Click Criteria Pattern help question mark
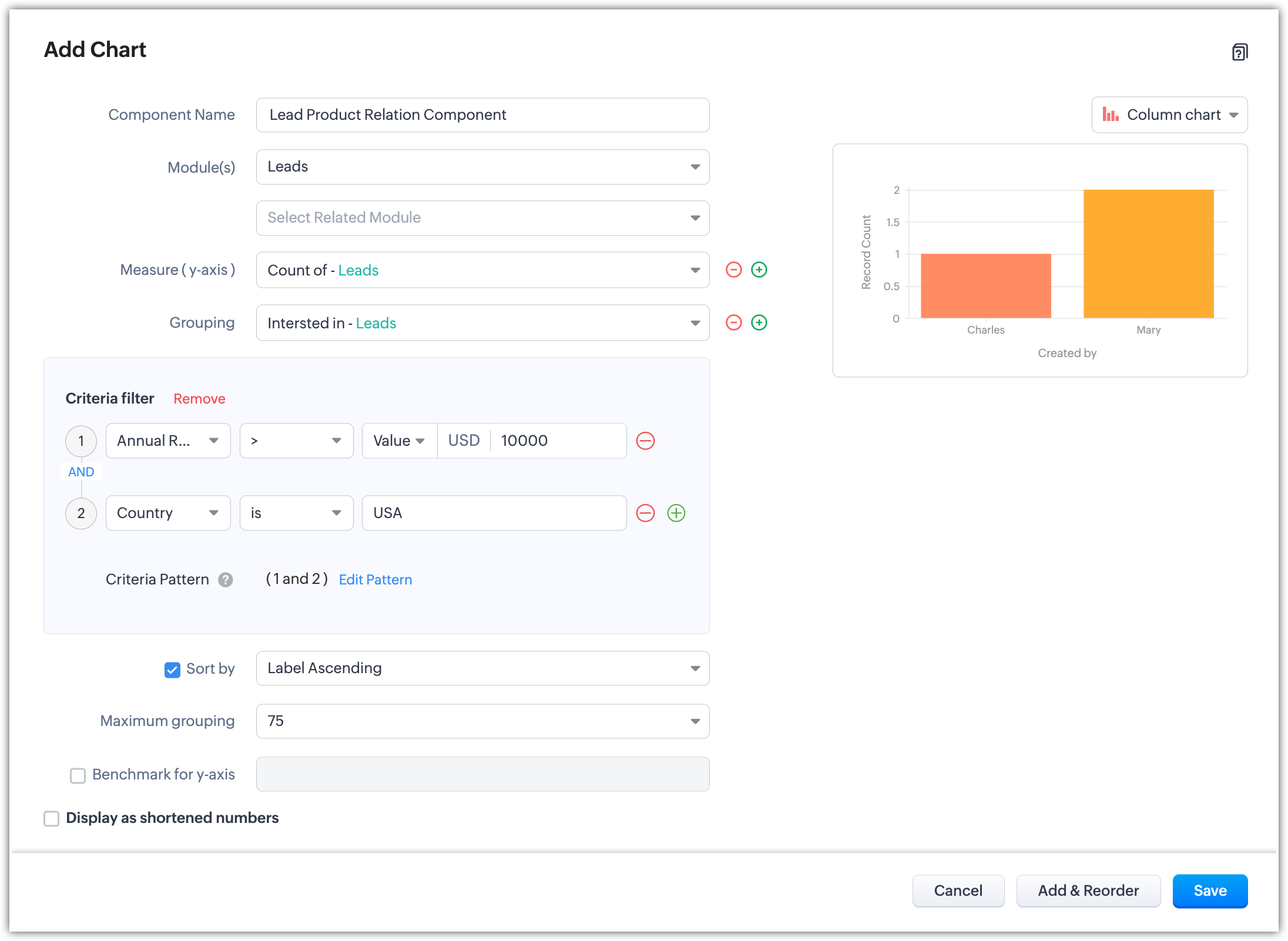The width and height of the screenshot is (1288, 941). [x=226, y=580]
